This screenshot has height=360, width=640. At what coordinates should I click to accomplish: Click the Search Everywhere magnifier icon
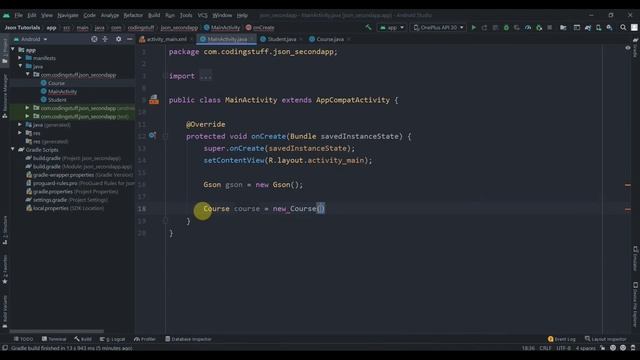pyautogui.click(x=623, y=27)
